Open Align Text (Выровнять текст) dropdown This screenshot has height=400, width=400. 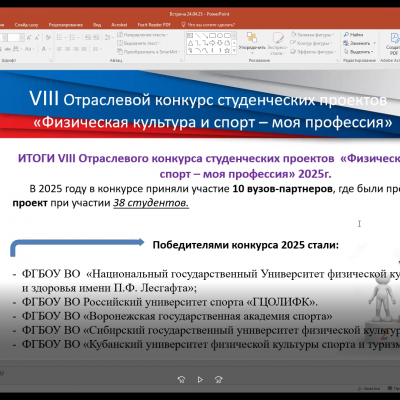point(139,43)
